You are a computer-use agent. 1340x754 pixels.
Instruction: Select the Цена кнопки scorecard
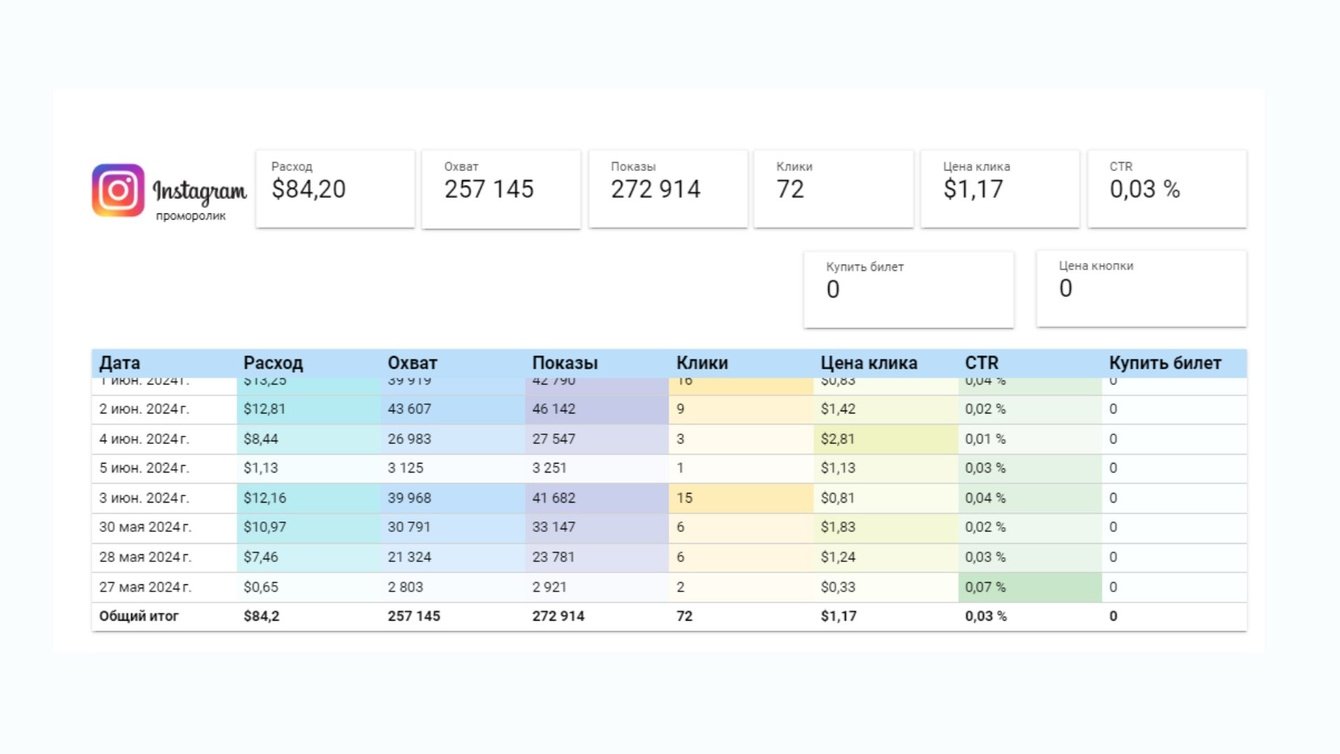pyautogui.click(x=1141, y=289)
